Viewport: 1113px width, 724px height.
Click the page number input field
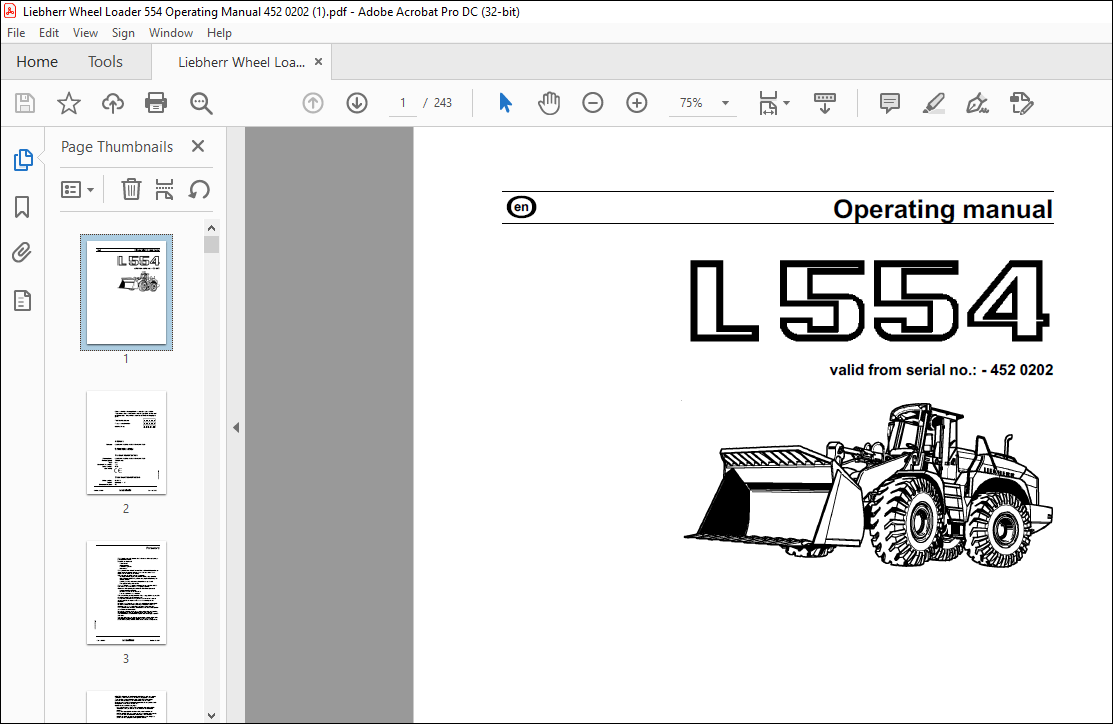[402, 103]
